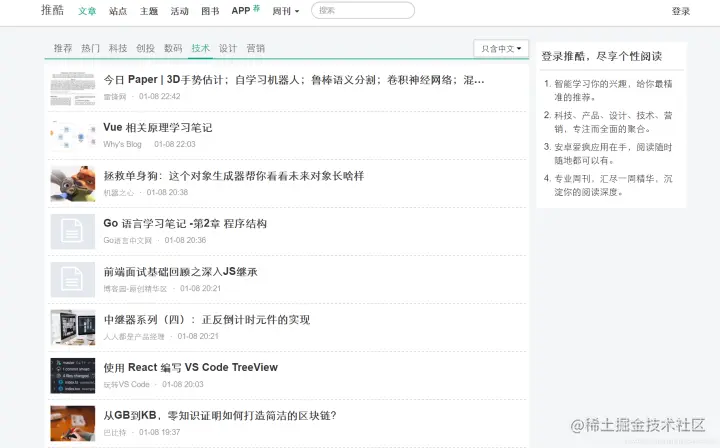The image size is (720, 448).
Task: Switch to the 推荐 category tab
Action: point(63,48)
